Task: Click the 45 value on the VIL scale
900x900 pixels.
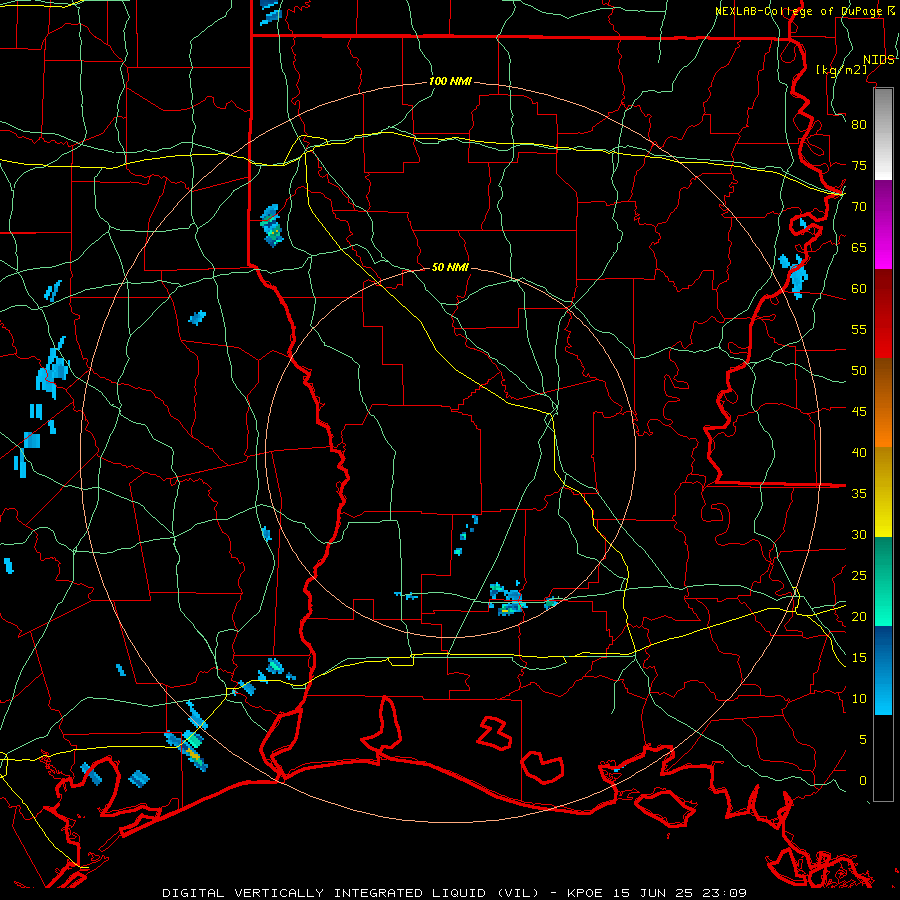Action: click(859, 412)
